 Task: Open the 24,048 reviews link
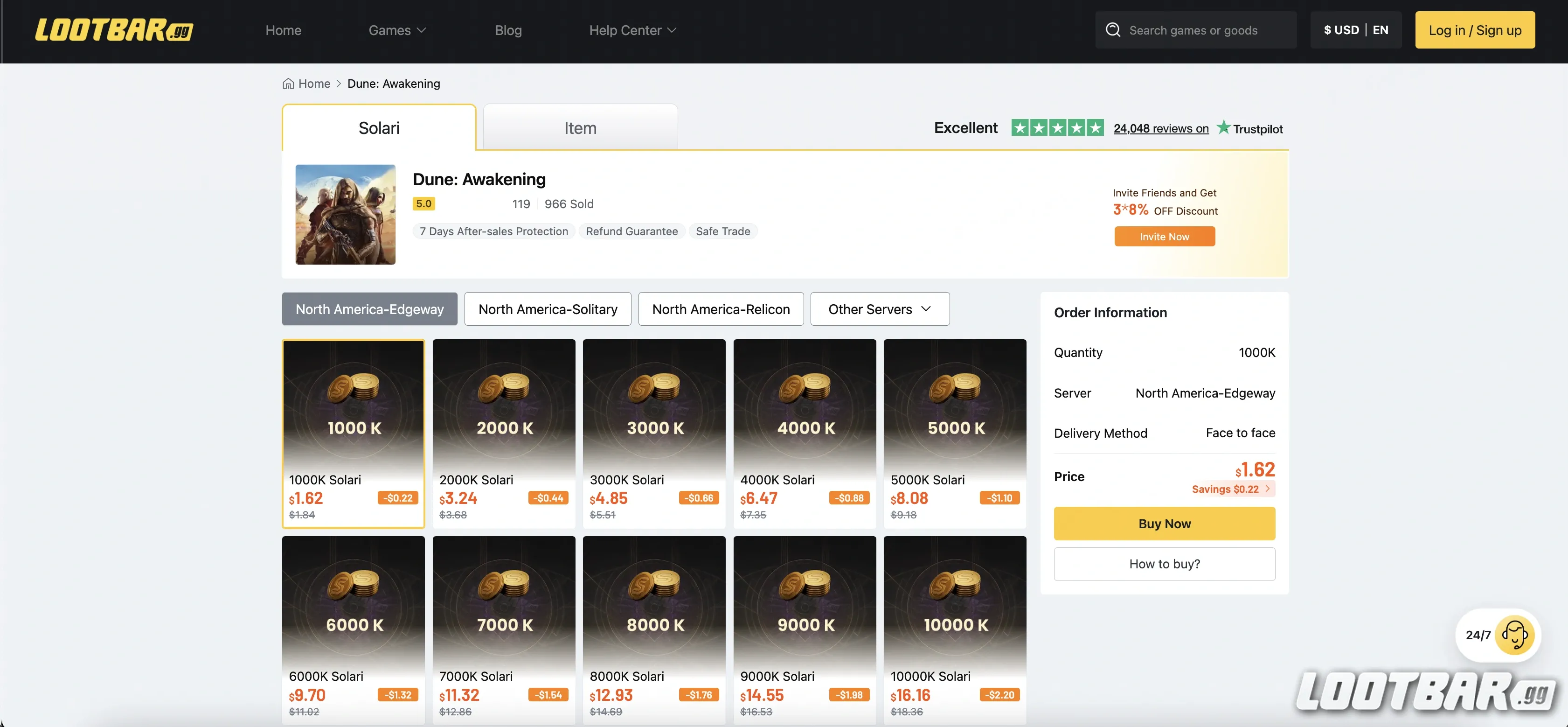(1159, 128)
